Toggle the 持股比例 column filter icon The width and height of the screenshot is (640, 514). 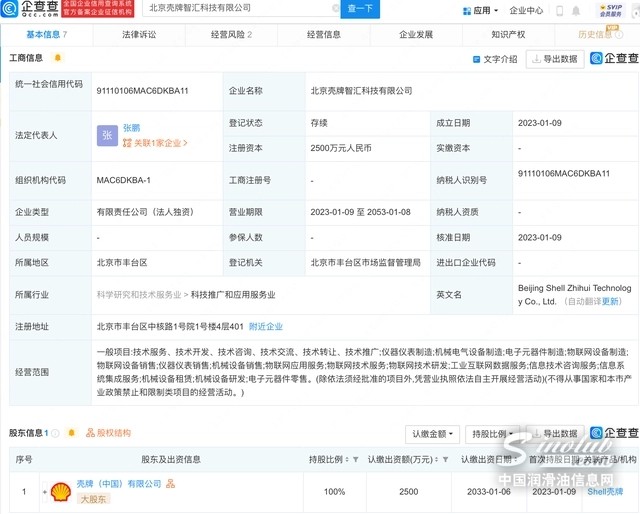(356, 460)
